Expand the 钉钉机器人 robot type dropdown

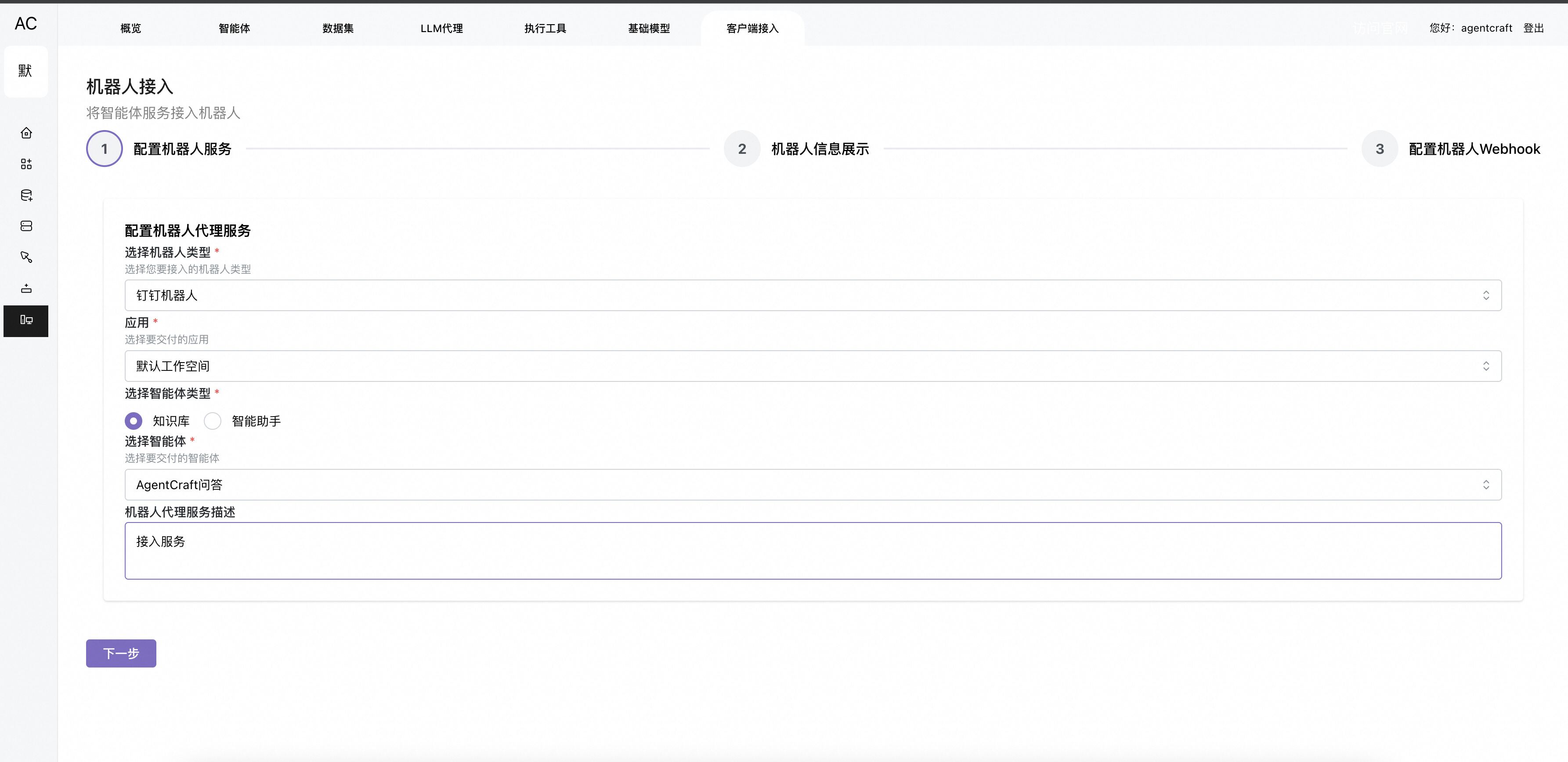tap(813, 295)
